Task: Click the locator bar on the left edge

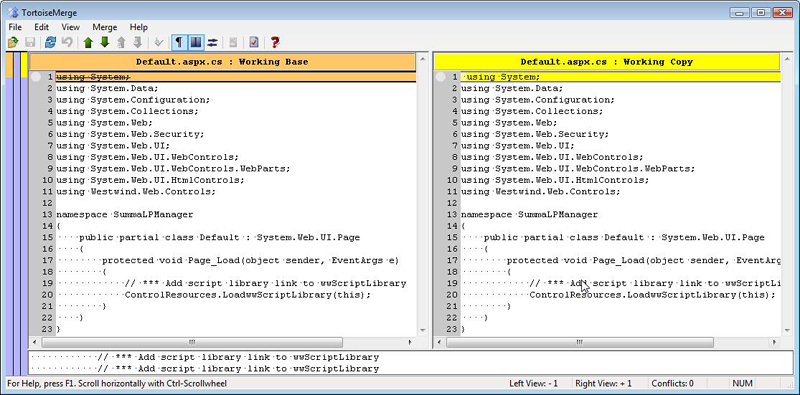Action: [x=17, y=213]
